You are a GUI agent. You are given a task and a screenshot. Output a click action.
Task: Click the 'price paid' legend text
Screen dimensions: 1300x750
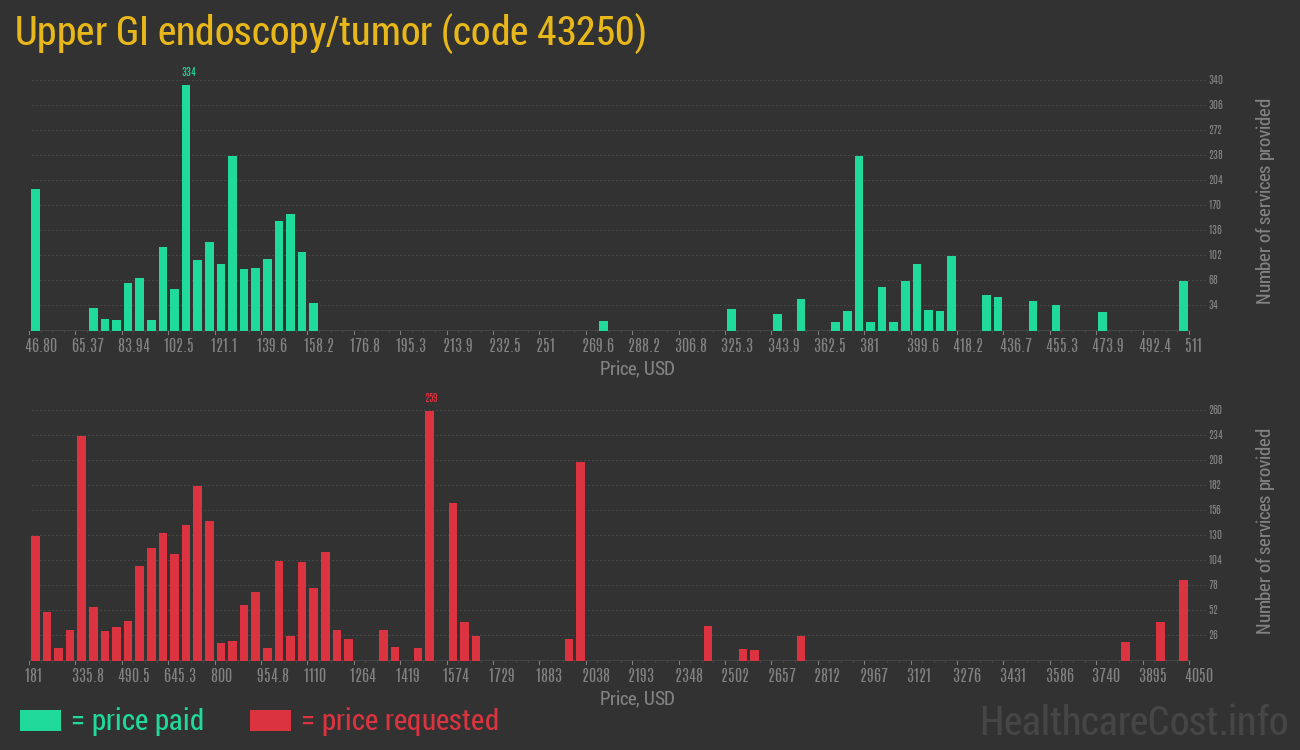pyautogui.click(x=138, y=720)
